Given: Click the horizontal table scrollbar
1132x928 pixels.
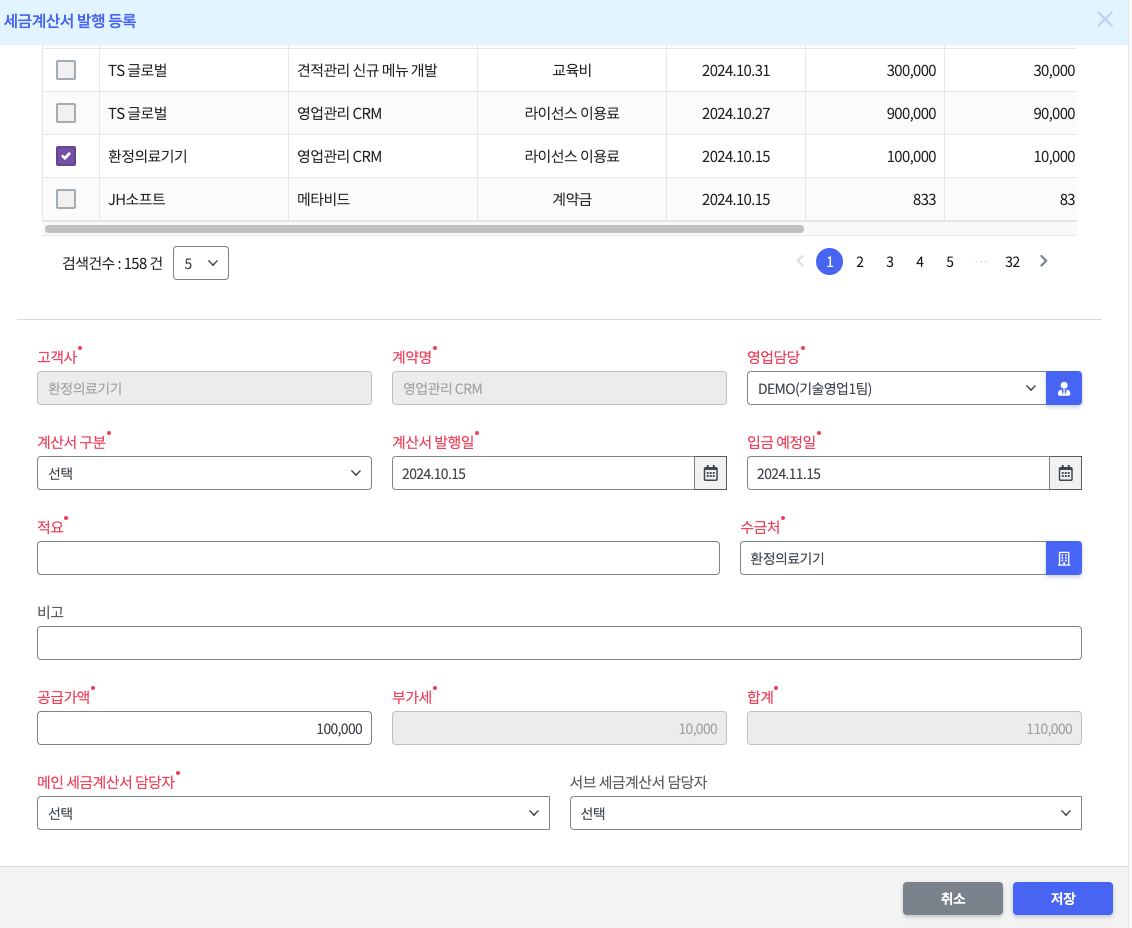Looking at the screenshot, I should pos(424,229).
